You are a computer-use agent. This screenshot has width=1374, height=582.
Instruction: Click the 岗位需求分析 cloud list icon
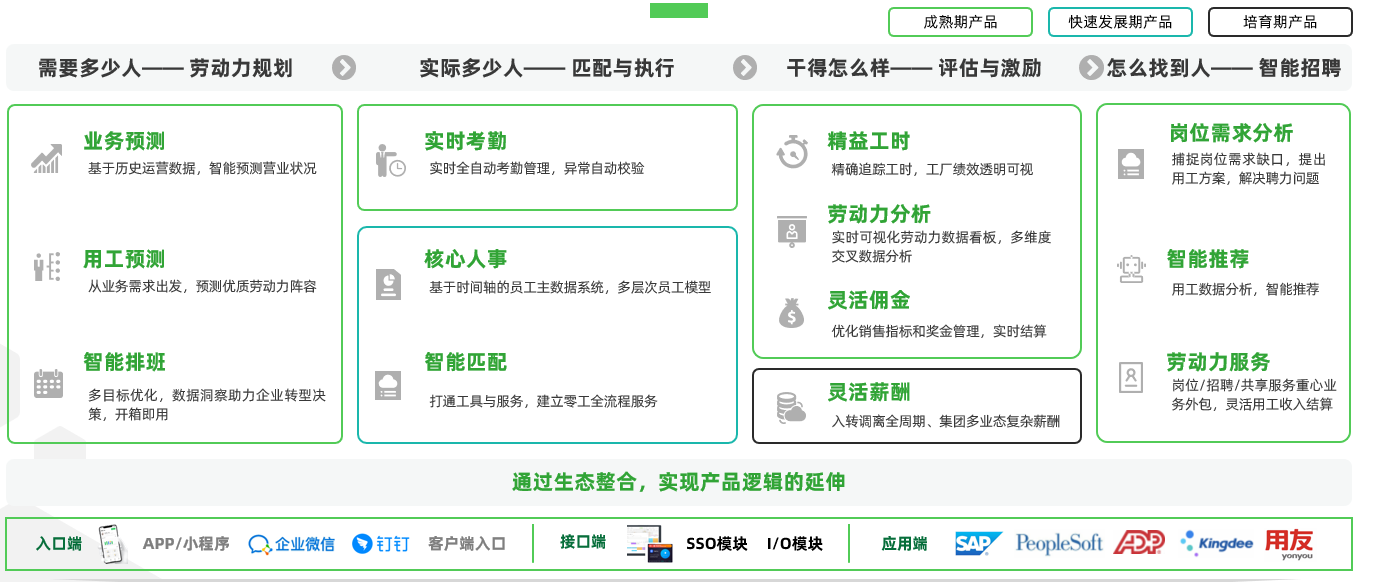(1131, 164)
